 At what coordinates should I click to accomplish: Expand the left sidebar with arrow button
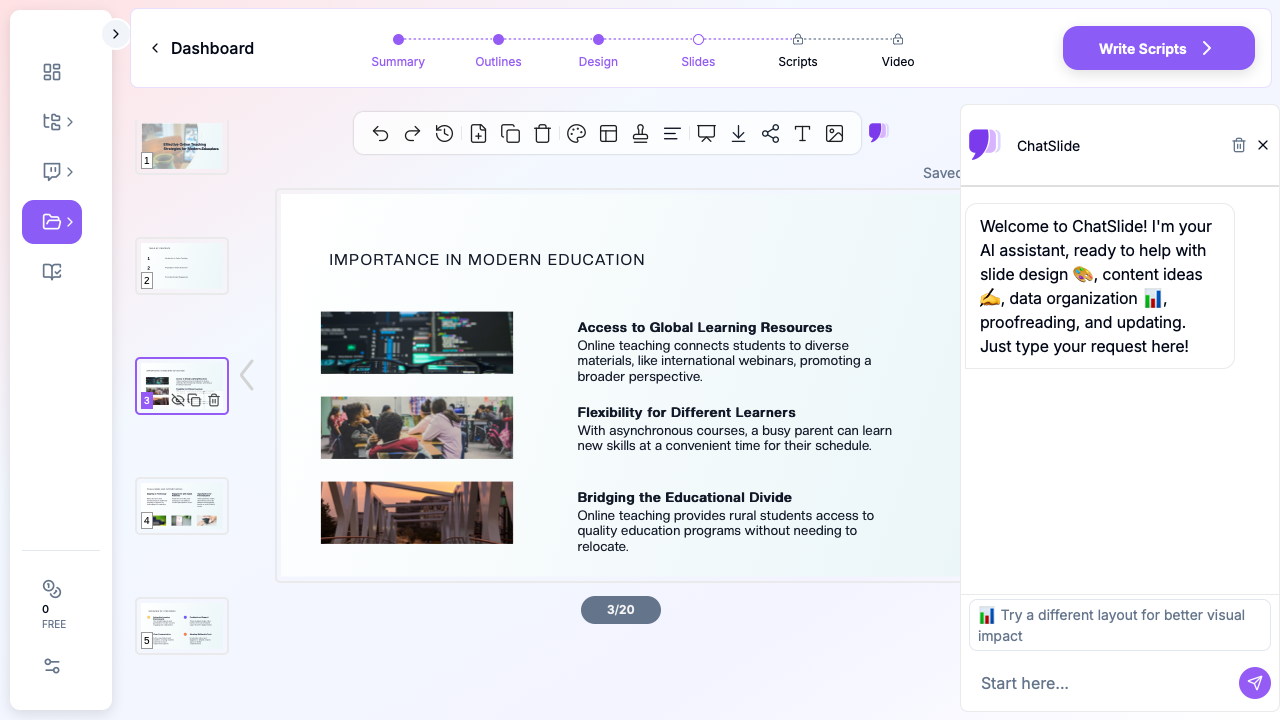115,34
